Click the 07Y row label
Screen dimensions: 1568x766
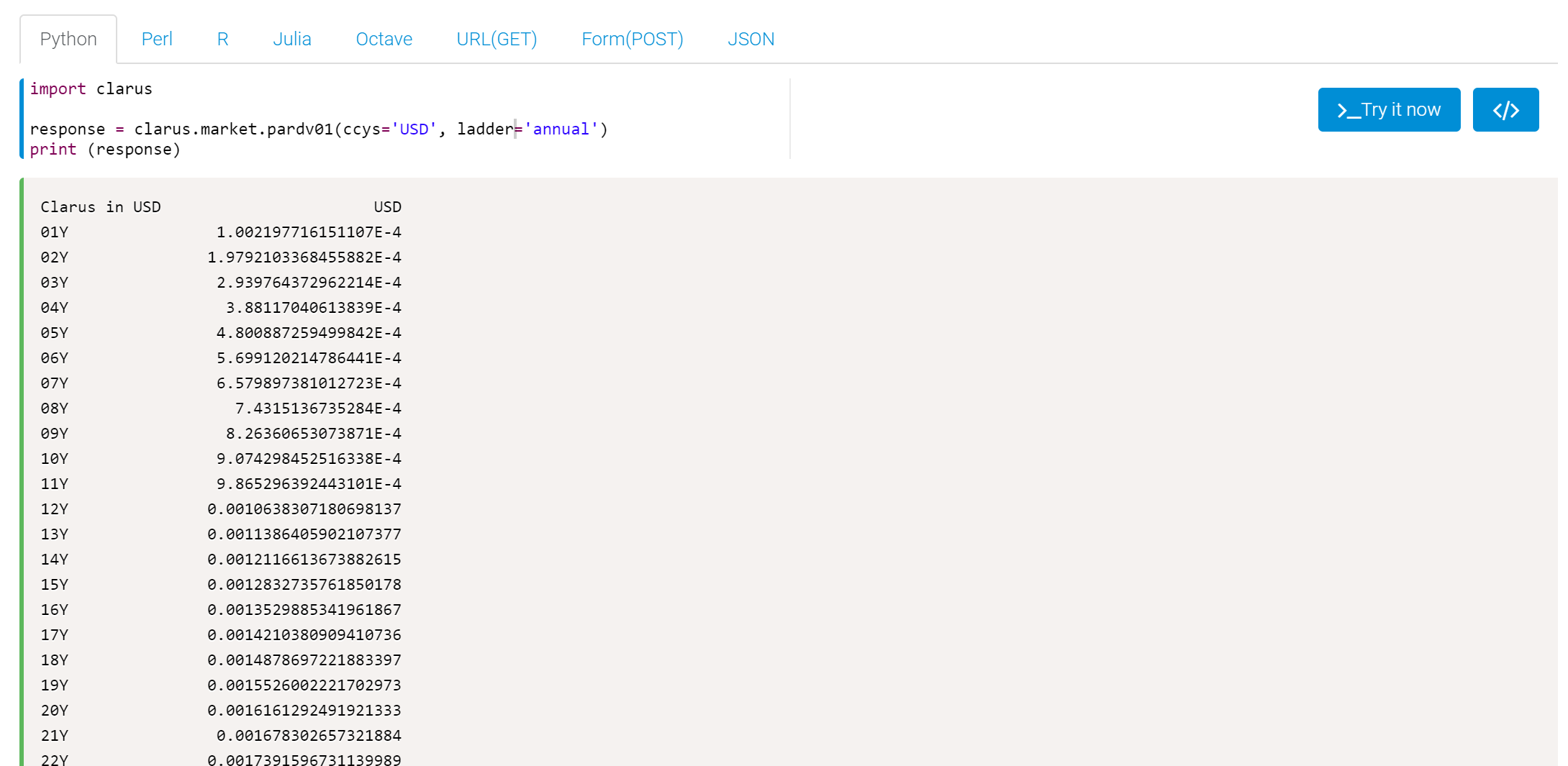[55, 383]
